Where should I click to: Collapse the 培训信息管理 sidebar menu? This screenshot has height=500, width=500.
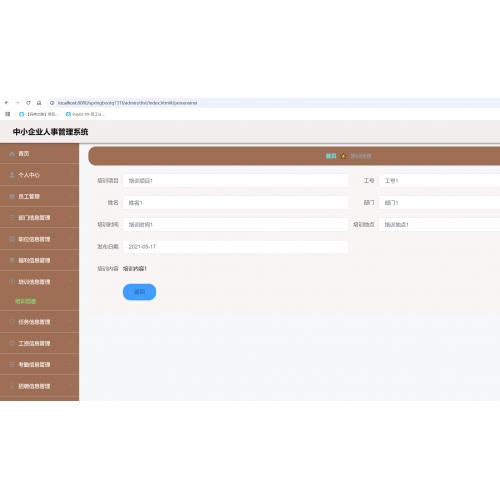tap(39, 282)
